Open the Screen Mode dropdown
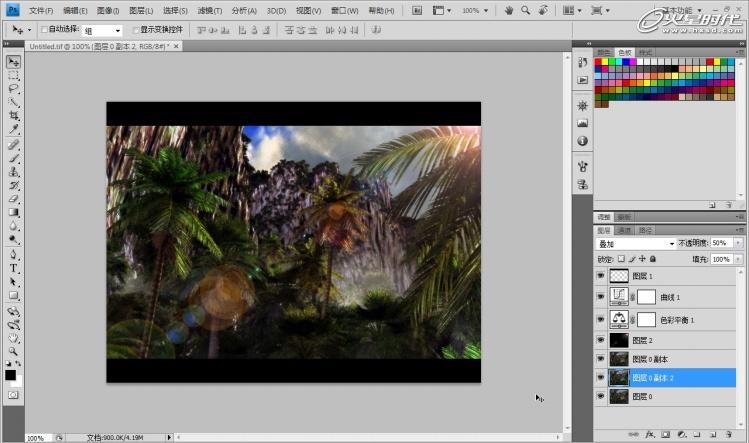 tap(600, 10)
